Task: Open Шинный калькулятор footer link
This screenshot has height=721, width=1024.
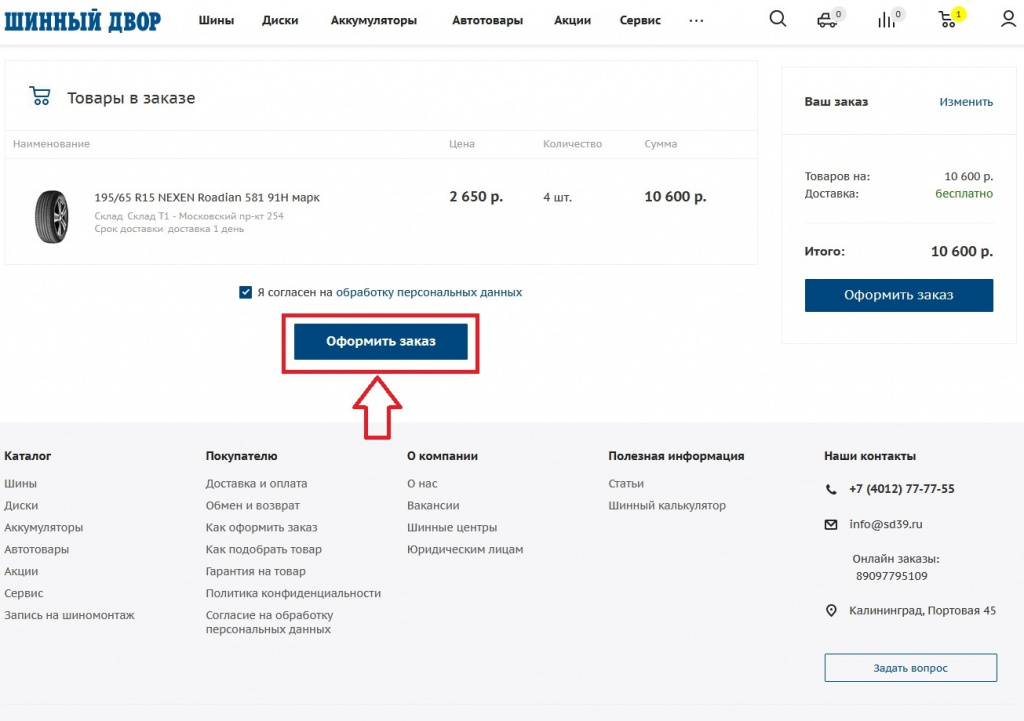Action: pyautogui.click(x=667, y=506)
